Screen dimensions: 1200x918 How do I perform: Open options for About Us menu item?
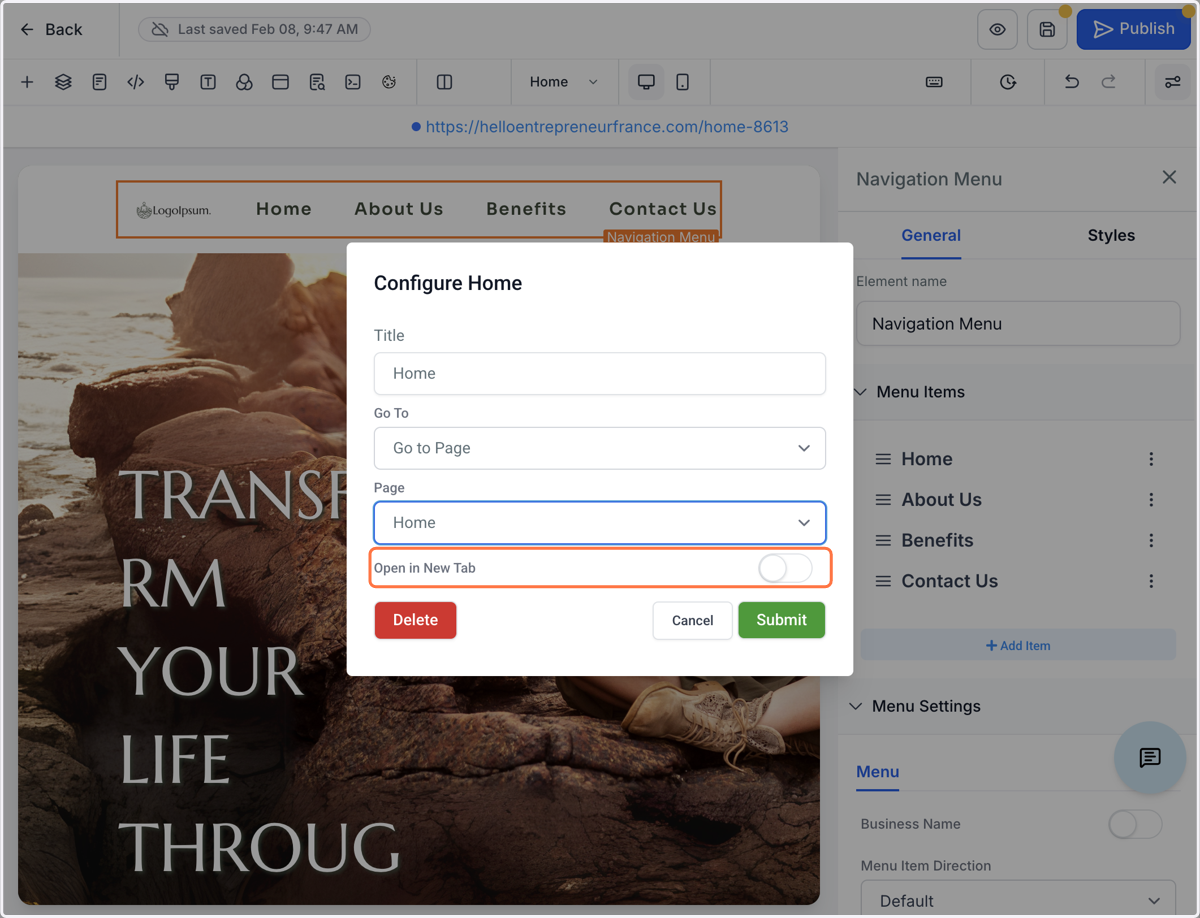coord(1151,500)
